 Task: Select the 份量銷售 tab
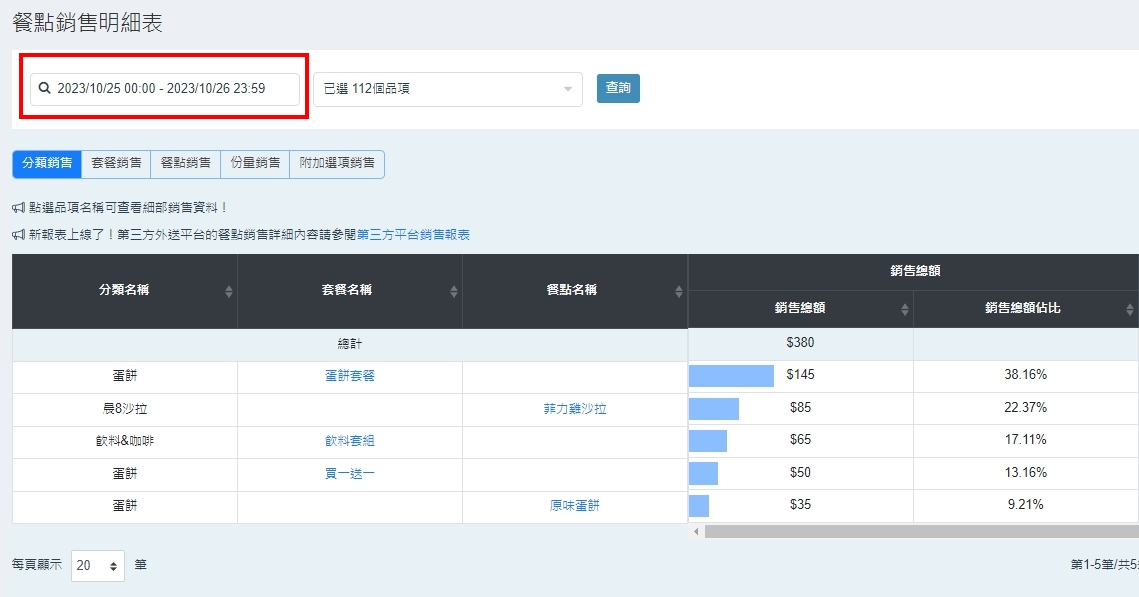[254, 163]
